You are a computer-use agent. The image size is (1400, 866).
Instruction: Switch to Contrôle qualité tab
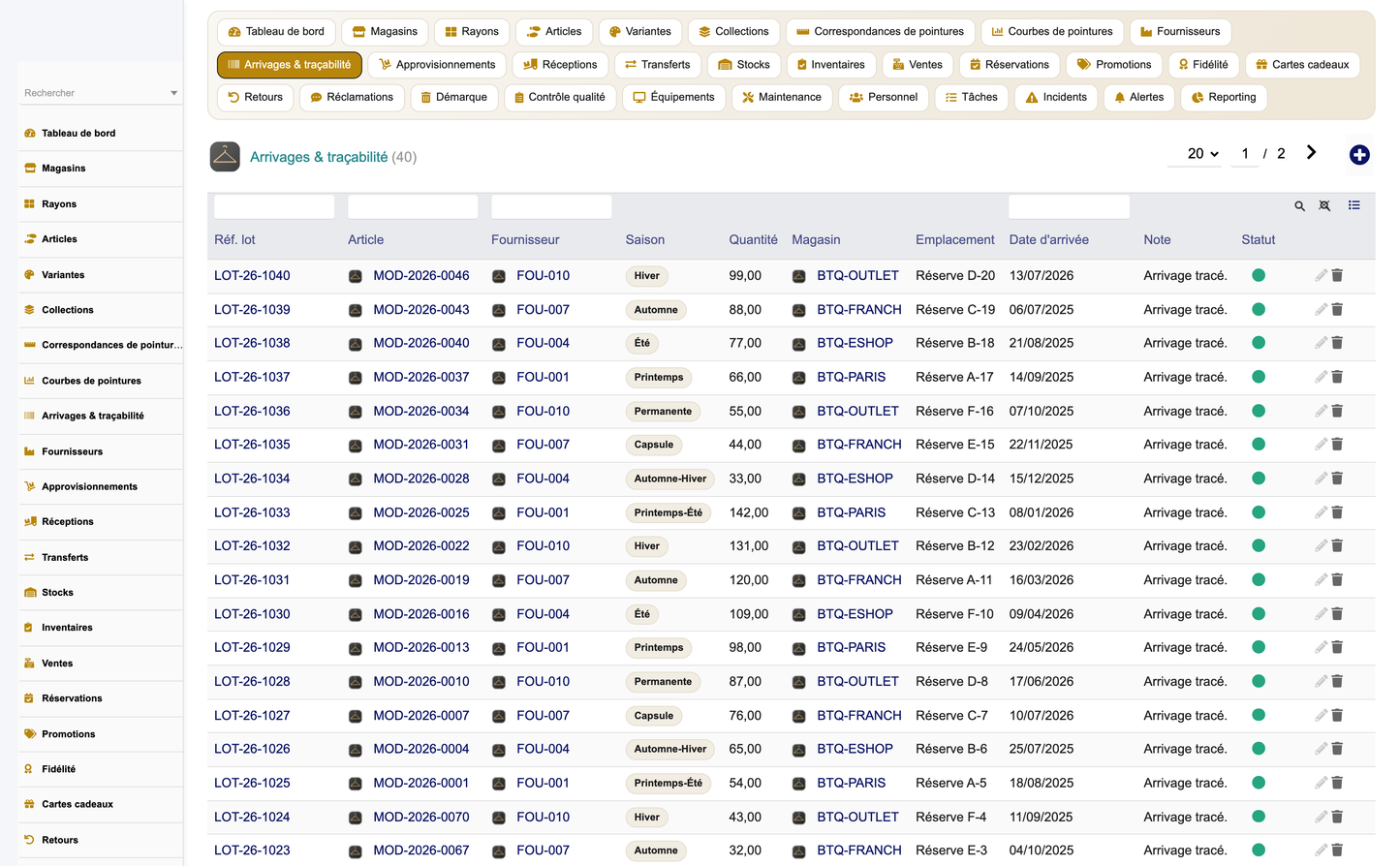560,97
